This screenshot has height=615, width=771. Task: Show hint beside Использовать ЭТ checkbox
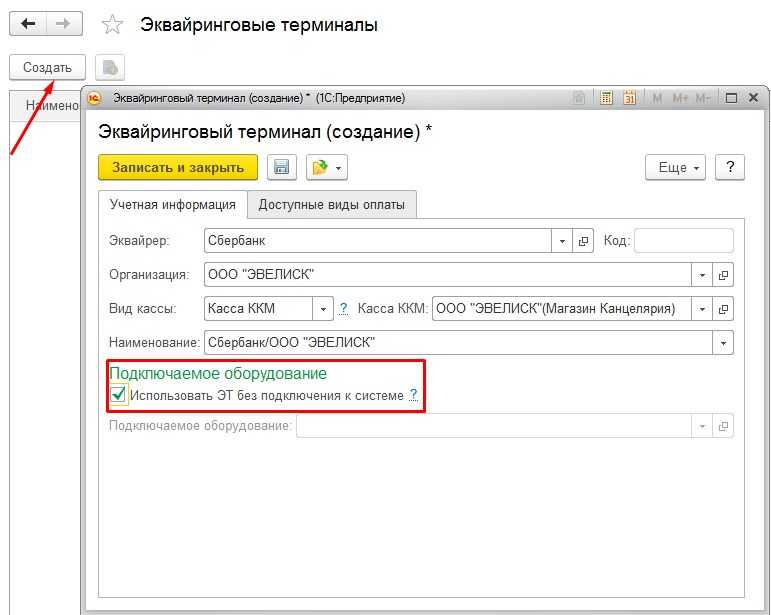414,395
